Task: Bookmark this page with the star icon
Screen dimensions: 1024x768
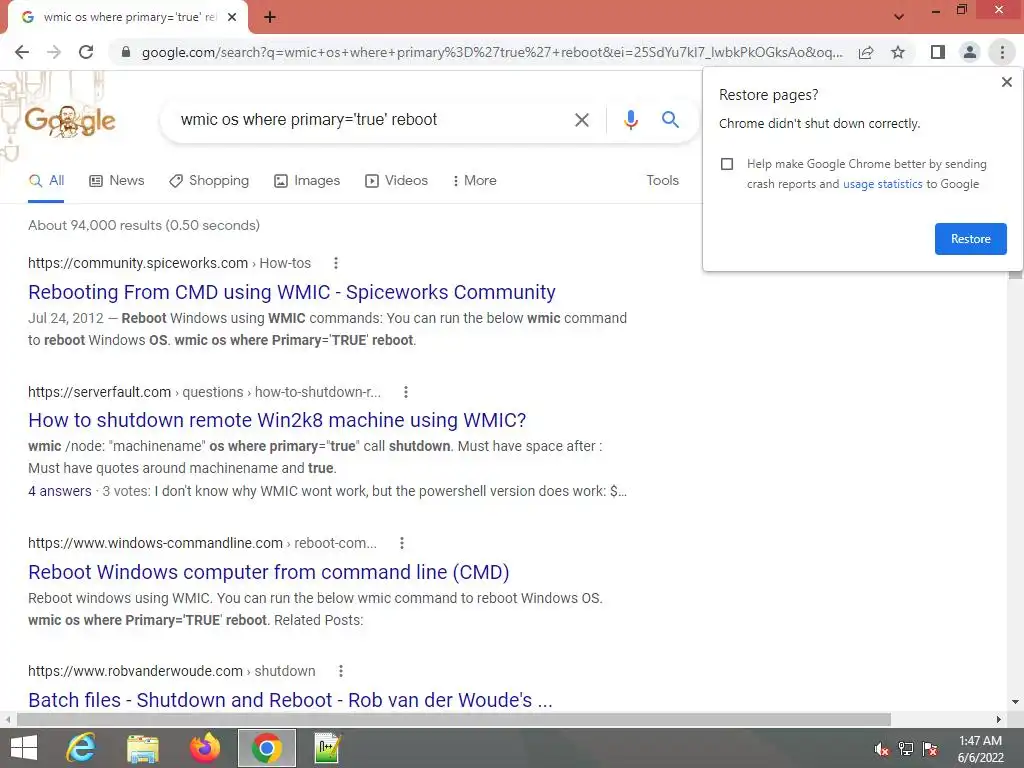Action: [x=898, y=52]
